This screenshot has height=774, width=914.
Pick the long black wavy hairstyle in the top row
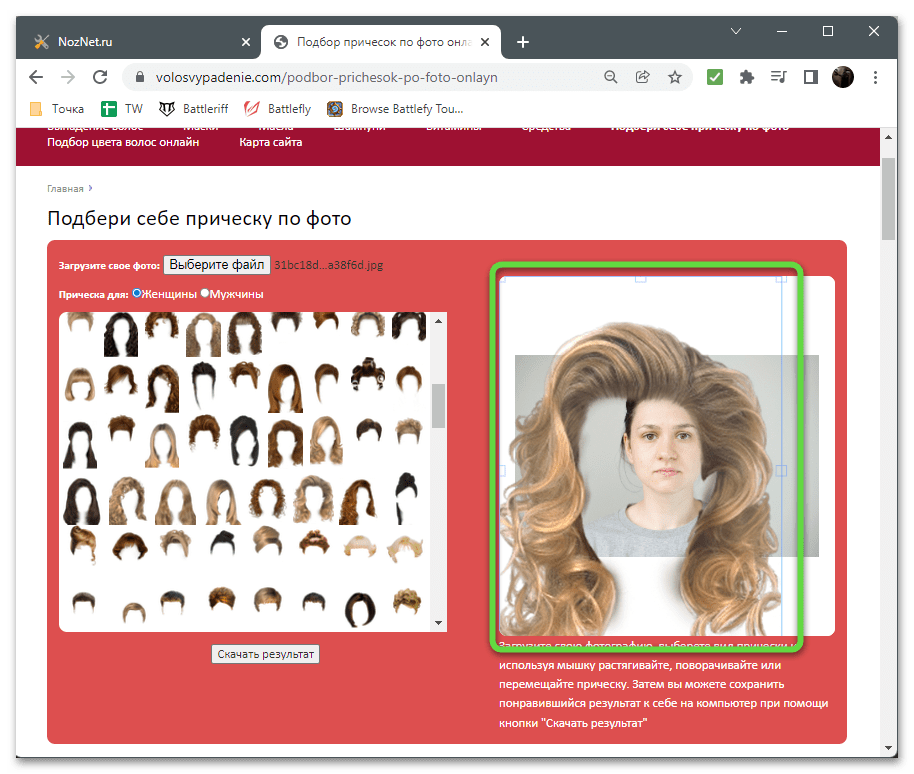point(121,334)
